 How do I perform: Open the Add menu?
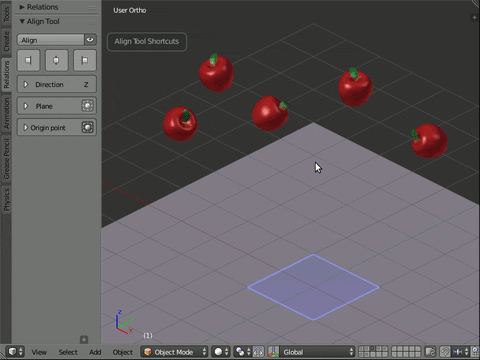(x=95, y=352)
